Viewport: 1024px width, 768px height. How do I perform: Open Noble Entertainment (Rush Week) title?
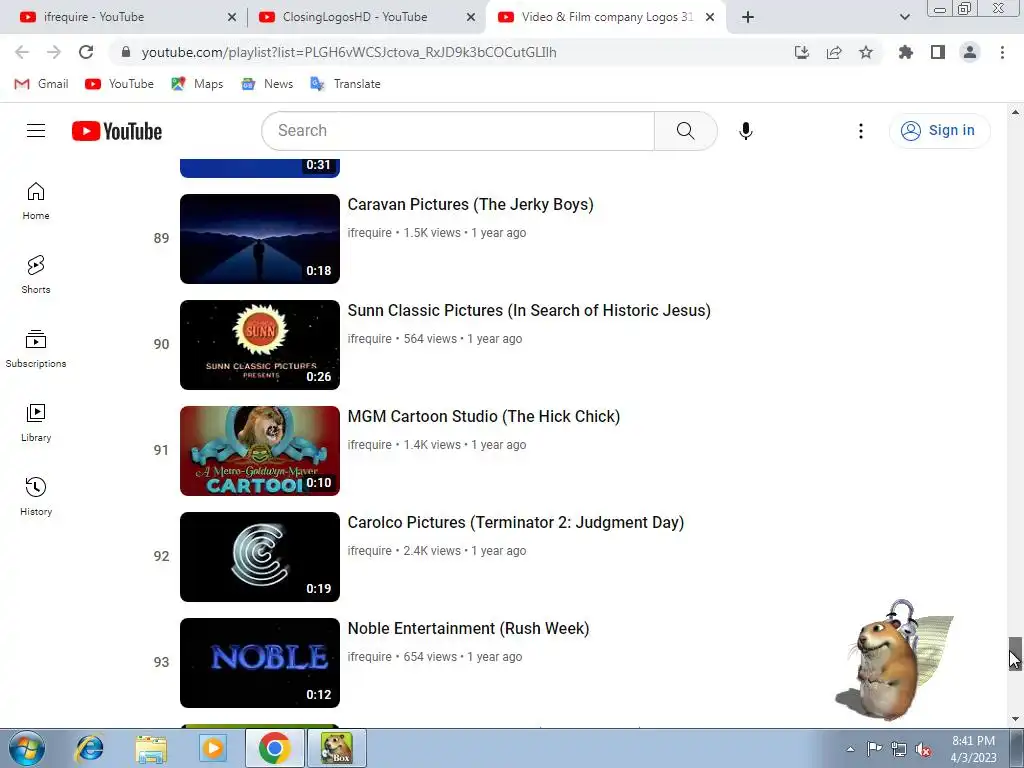(x=468, y=628)
